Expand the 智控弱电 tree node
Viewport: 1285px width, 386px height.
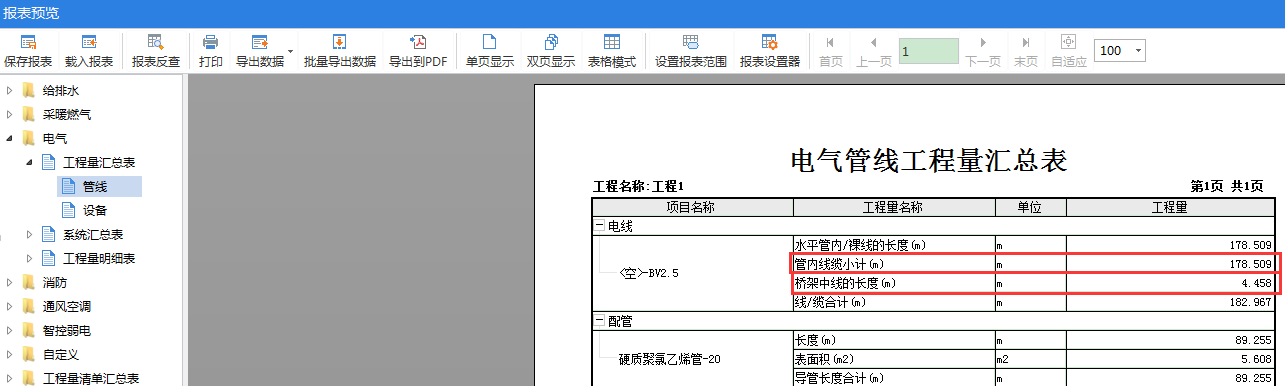click(9, 330)
